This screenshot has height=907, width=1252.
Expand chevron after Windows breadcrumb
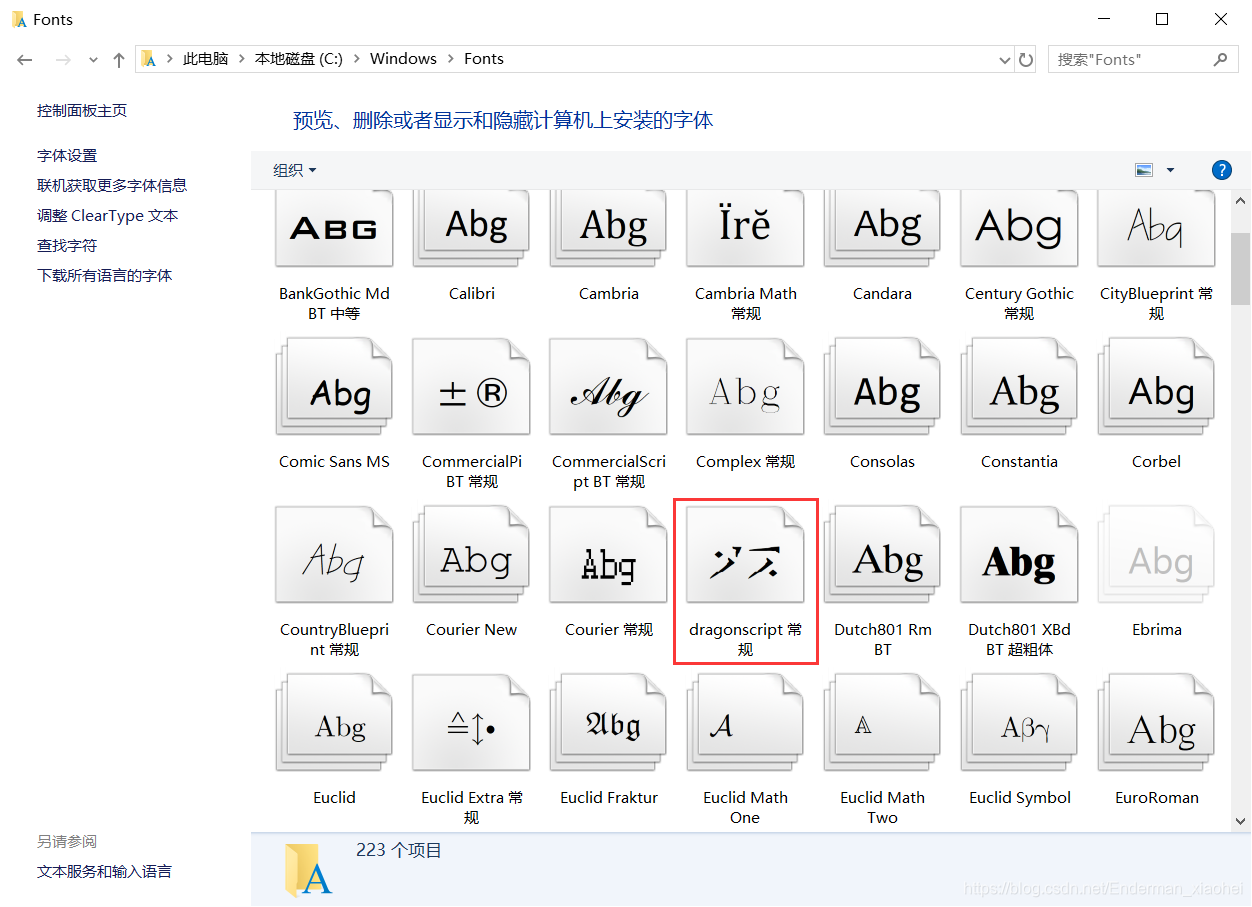click(x=450, y=59)
